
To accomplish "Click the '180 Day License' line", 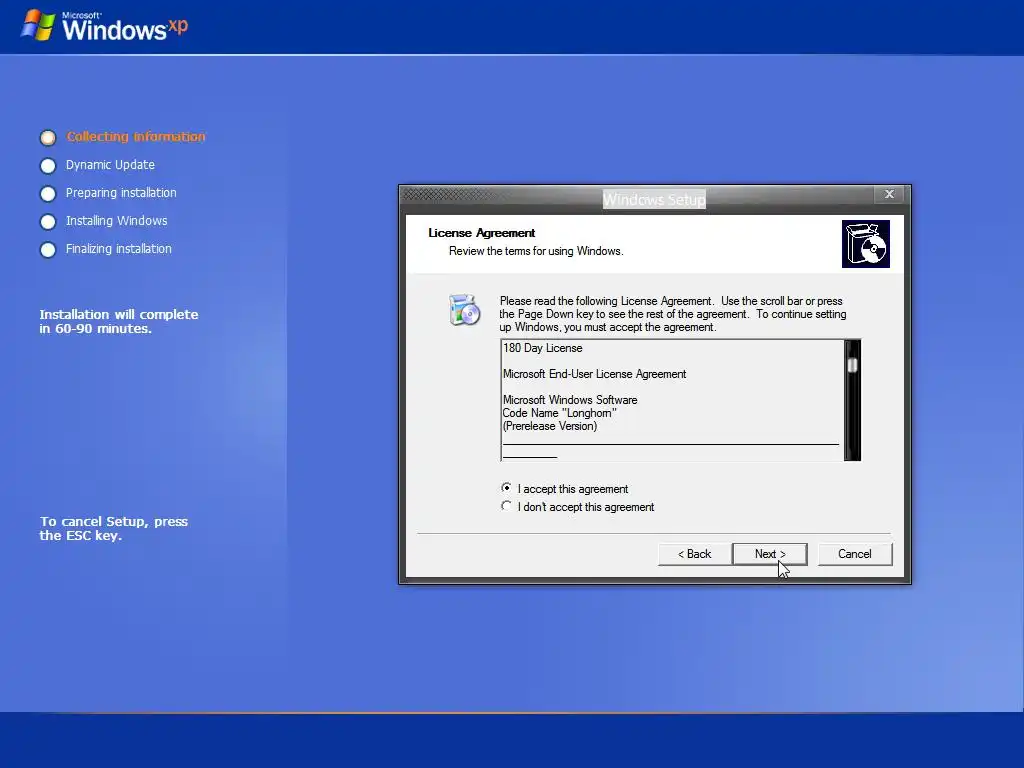I will click(542, 348).
